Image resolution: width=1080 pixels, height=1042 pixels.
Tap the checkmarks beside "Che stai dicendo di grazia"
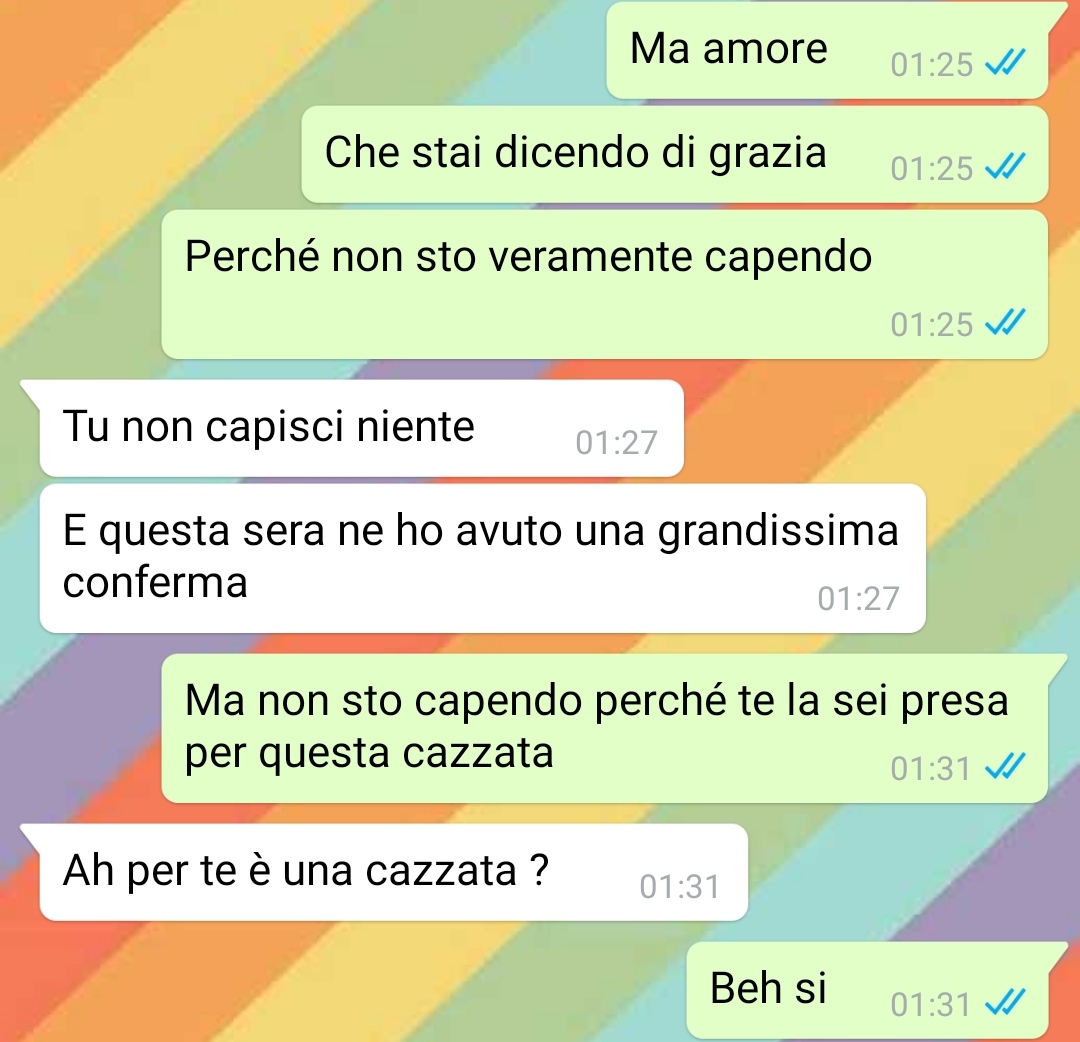coord(1005,166)
